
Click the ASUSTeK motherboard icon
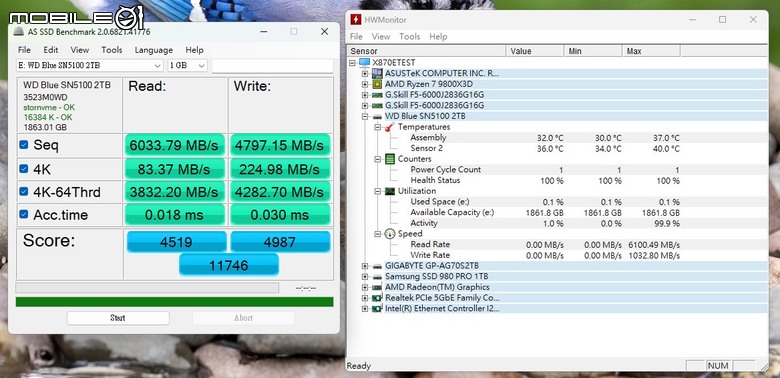pos(378,73)
